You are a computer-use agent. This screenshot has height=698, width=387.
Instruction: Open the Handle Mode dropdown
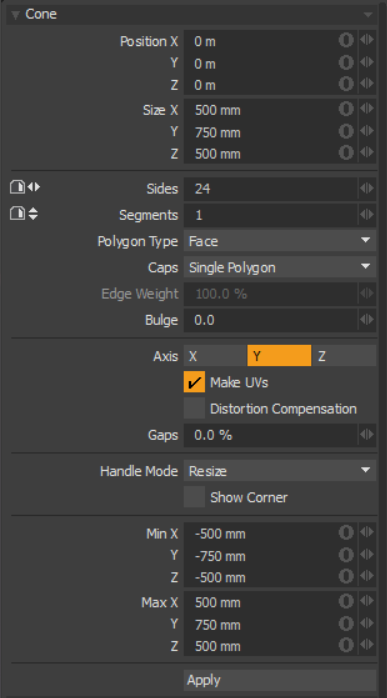[x=280, y=471]
